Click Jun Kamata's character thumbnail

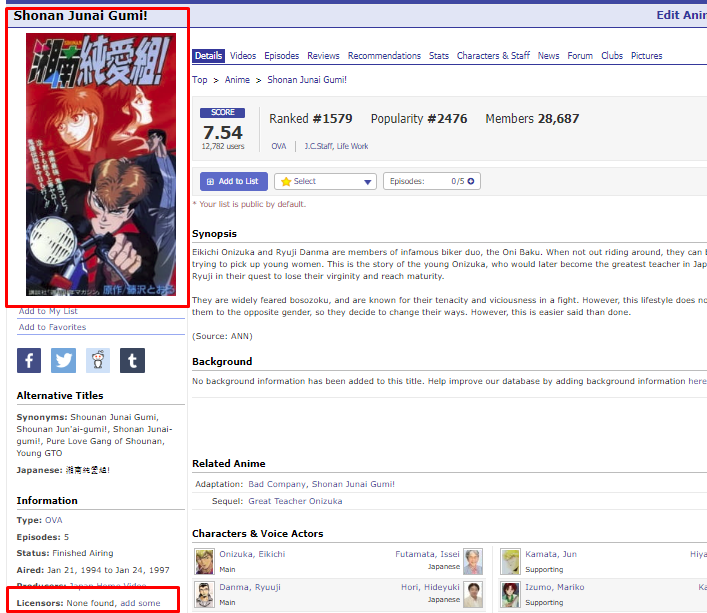click(x=510, y=561)
